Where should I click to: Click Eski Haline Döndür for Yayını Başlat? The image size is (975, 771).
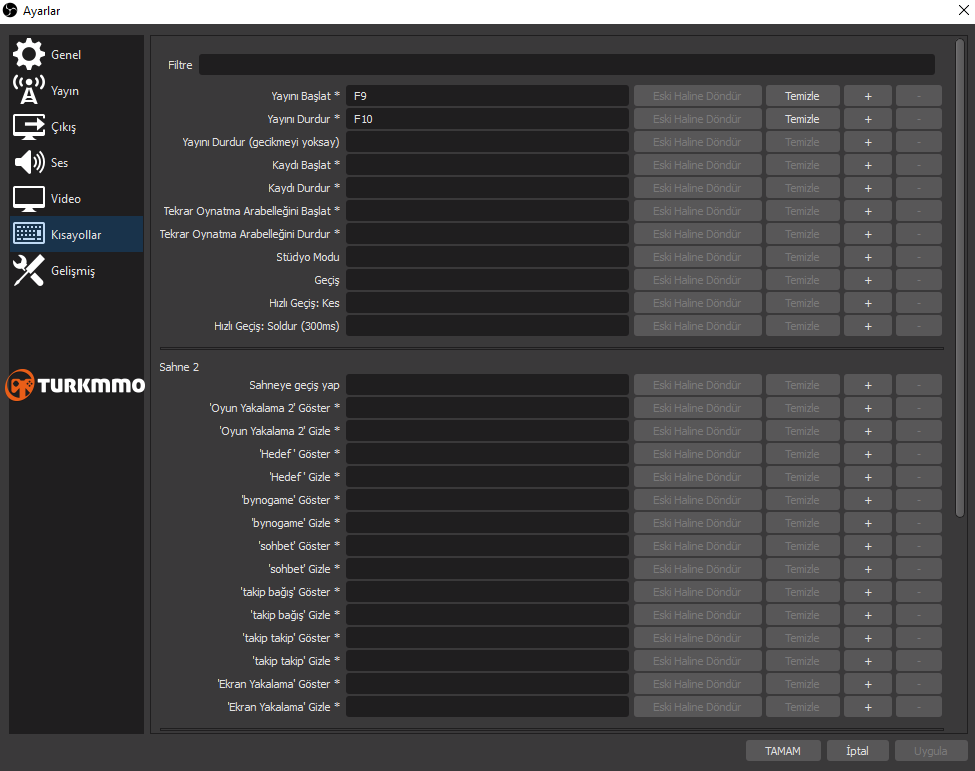click(697, 96)
